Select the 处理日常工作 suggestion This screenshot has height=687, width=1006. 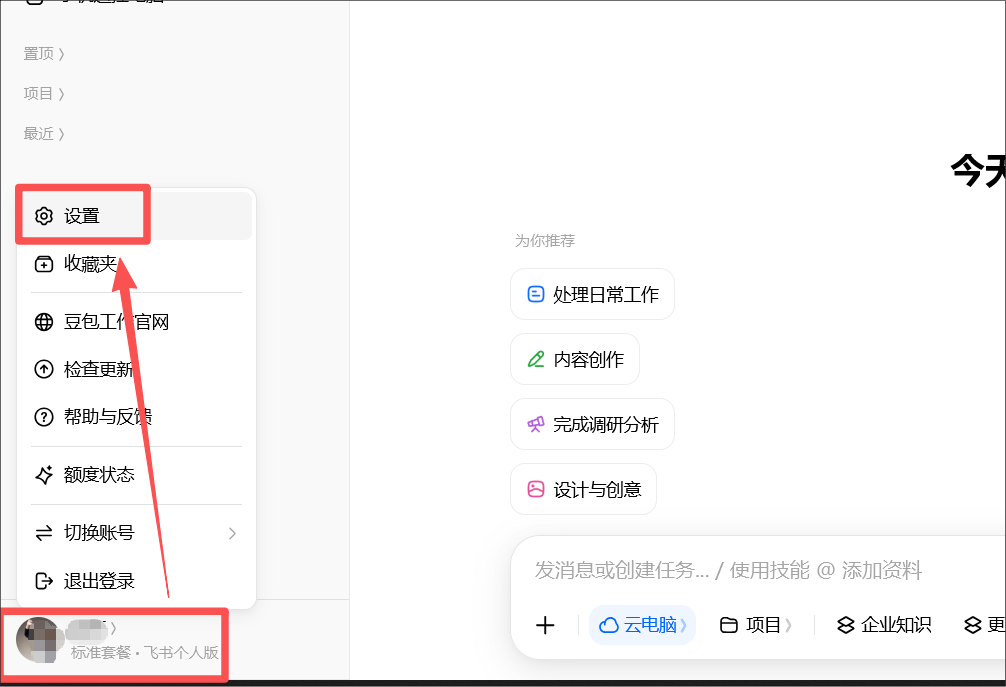click(592, 294)
